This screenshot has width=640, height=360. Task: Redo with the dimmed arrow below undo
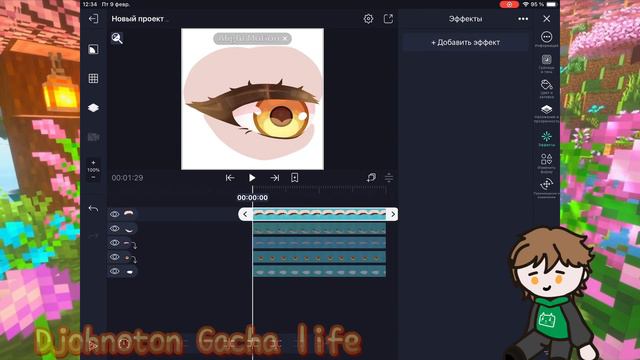click(93, 236)
